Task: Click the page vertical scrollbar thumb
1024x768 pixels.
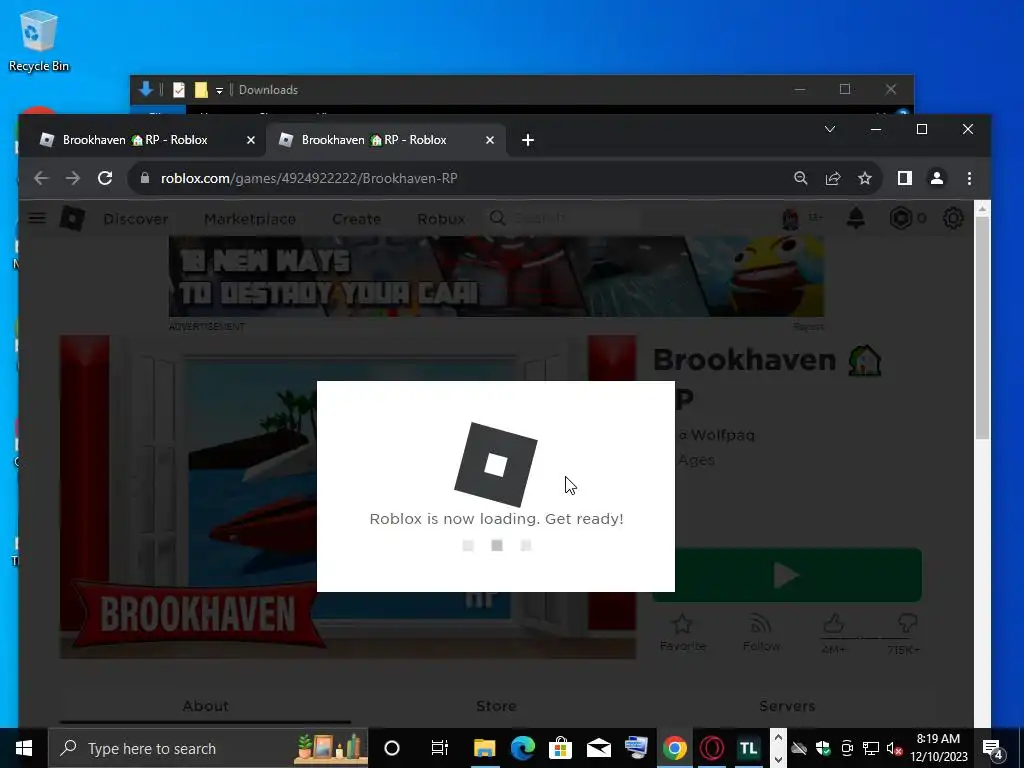Action: tap(982, 327)
